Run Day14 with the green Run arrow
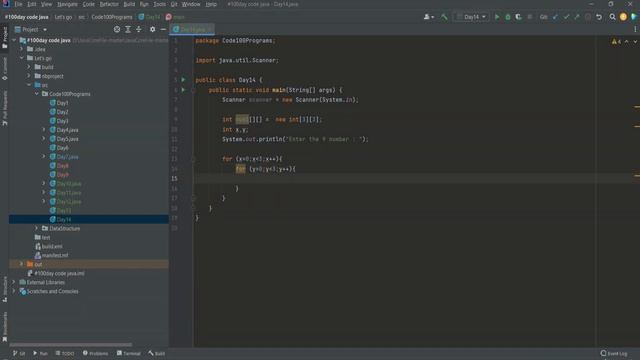This screenshot has width=640, height=360. click(497, 17)
